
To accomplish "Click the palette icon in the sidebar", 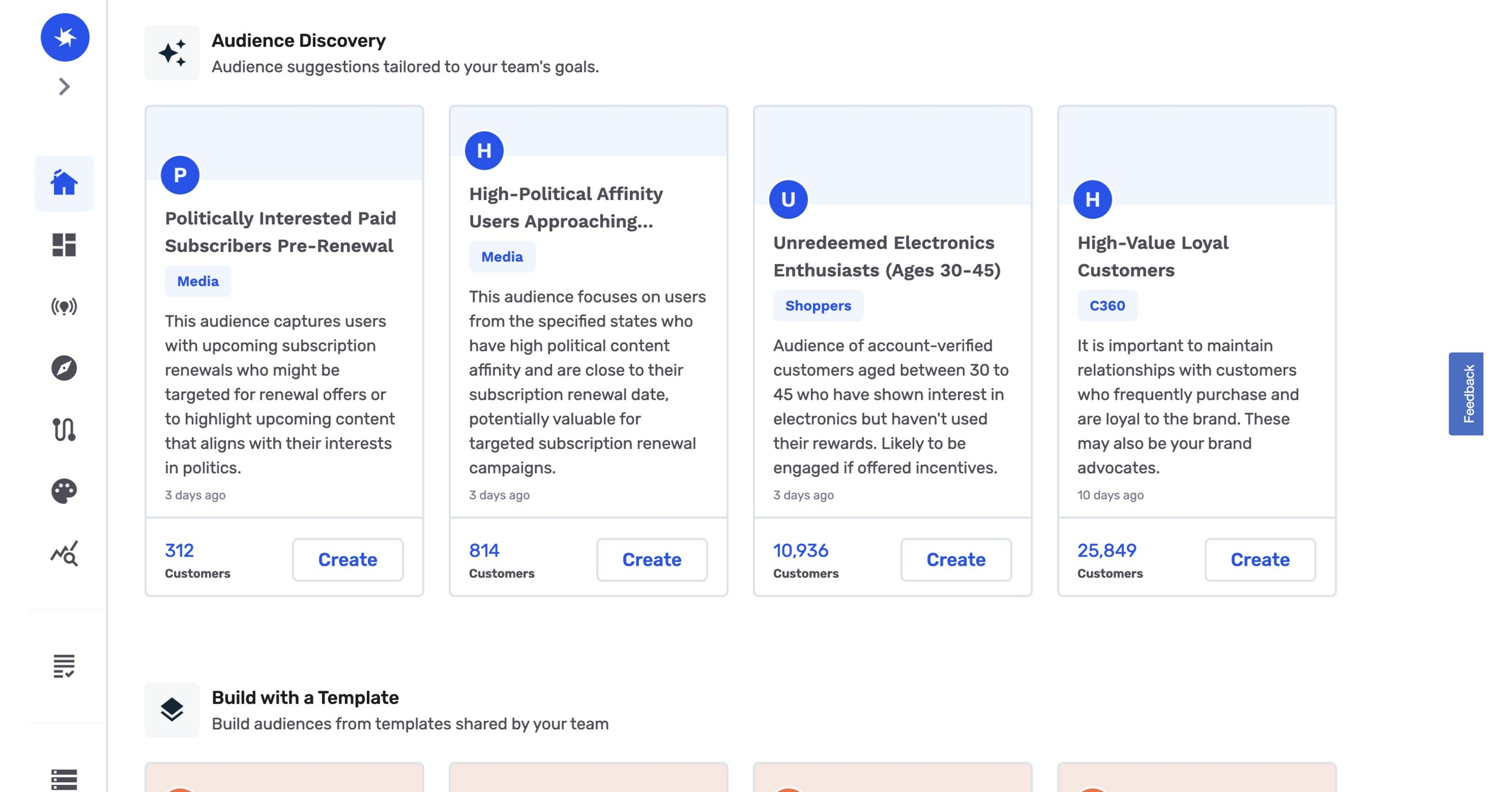I will tap(63, 492).
